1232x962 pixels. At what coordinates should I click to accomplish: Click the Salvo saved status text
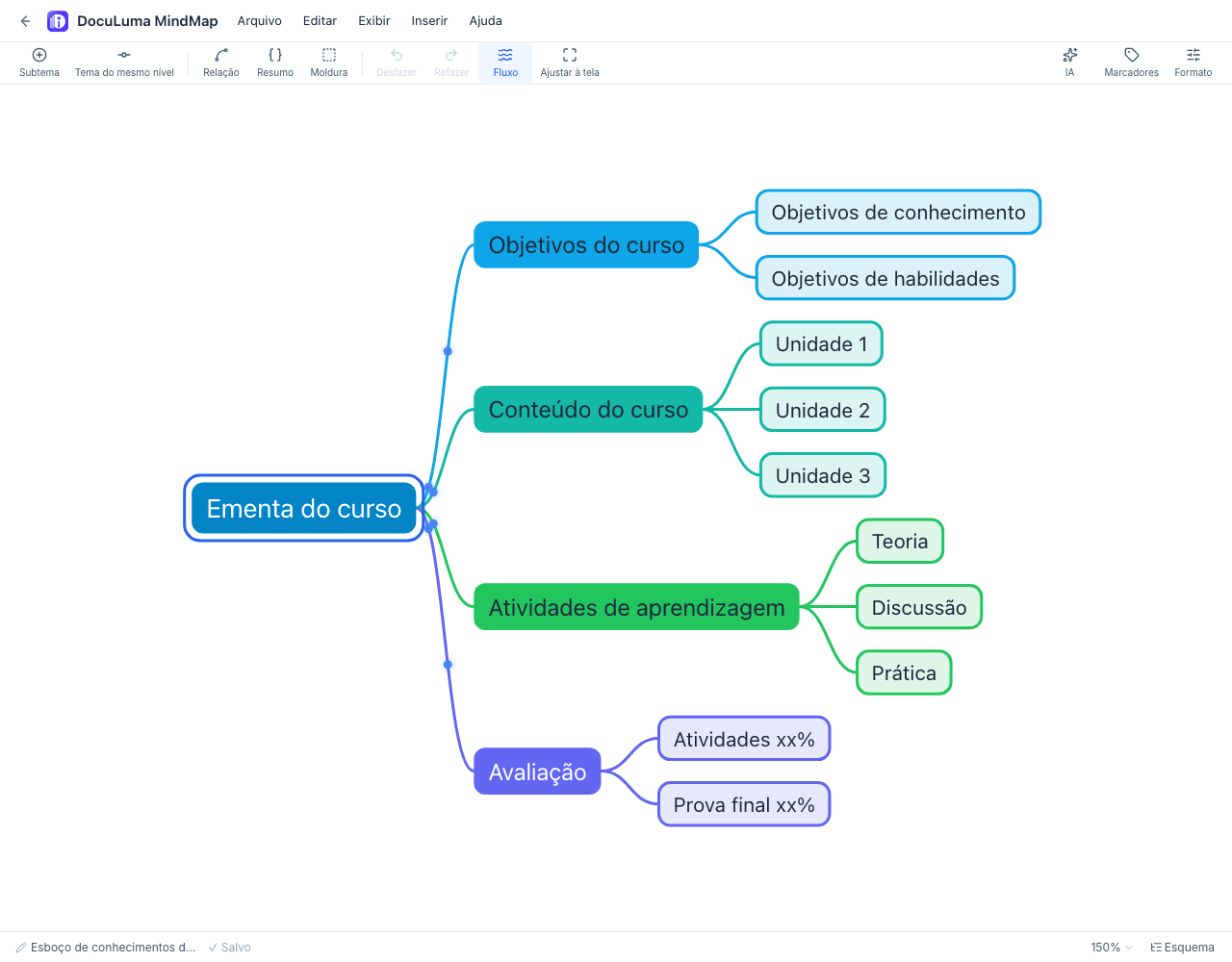click(x=230, y=948)
